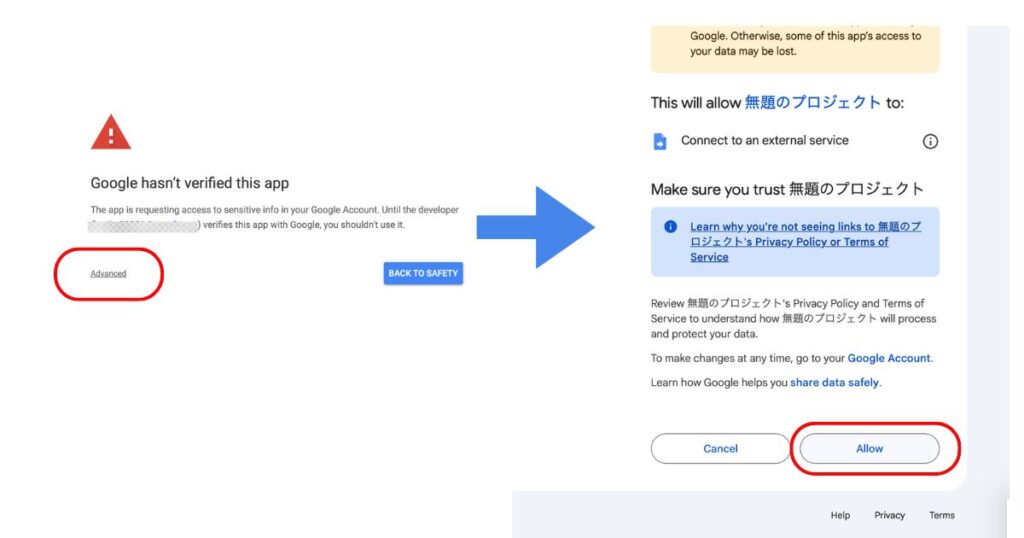Click blue info icon in Privacy Policy notice
This screenshot has height=538, width=1024.
[671, 227]
